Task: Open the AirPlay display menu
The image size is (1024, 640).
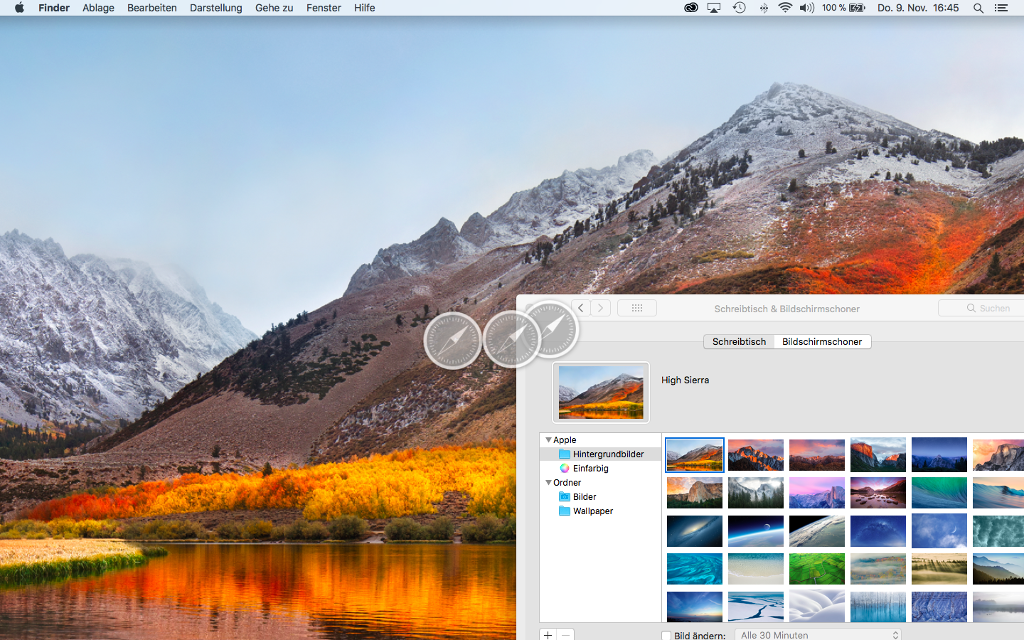Action: click(x=714, y=8)
